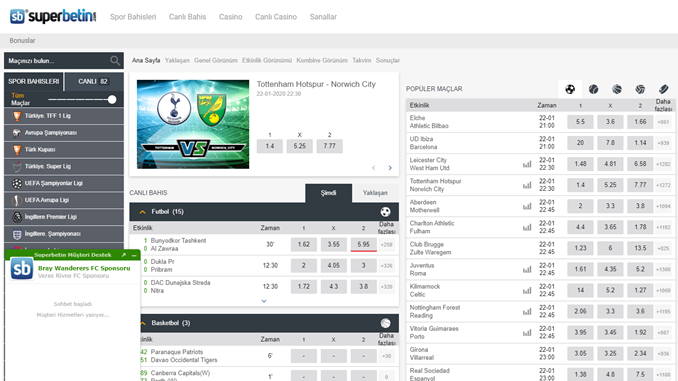Toggle the Tüm Maçlar slider switch
Screen dimensions: 678x381
112,99
